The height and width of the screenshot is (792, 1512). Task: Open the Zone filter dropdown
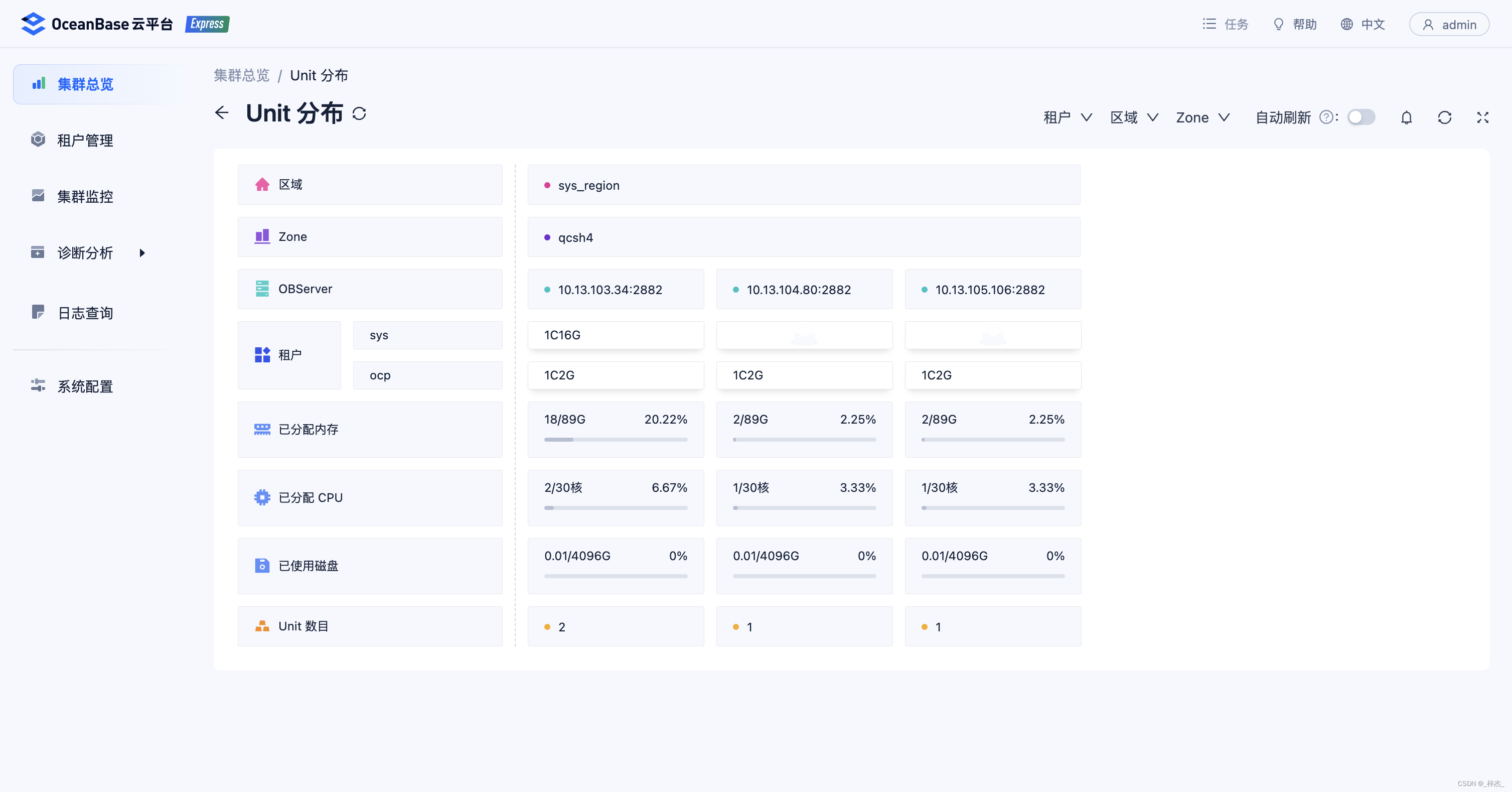1202,118
